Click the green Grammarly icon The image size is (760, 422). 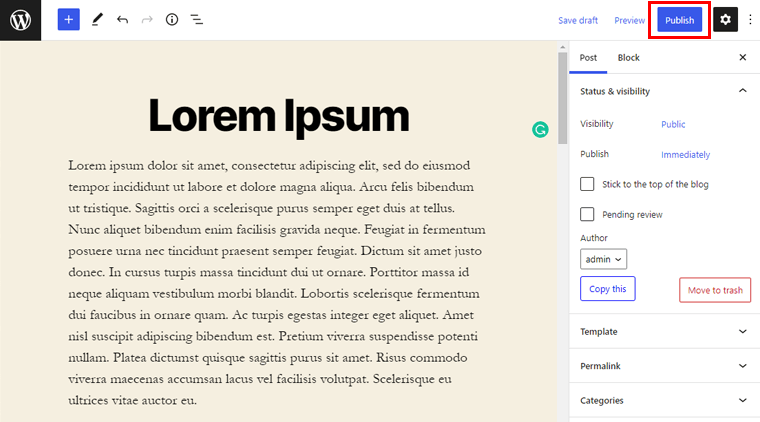click(540, 129)
